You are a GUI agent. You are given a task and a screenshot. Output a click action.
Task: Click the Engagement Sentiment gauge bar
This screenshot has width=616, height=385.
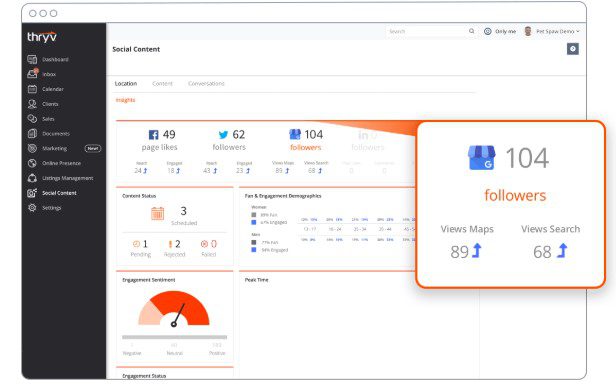[x=174, y=337]
